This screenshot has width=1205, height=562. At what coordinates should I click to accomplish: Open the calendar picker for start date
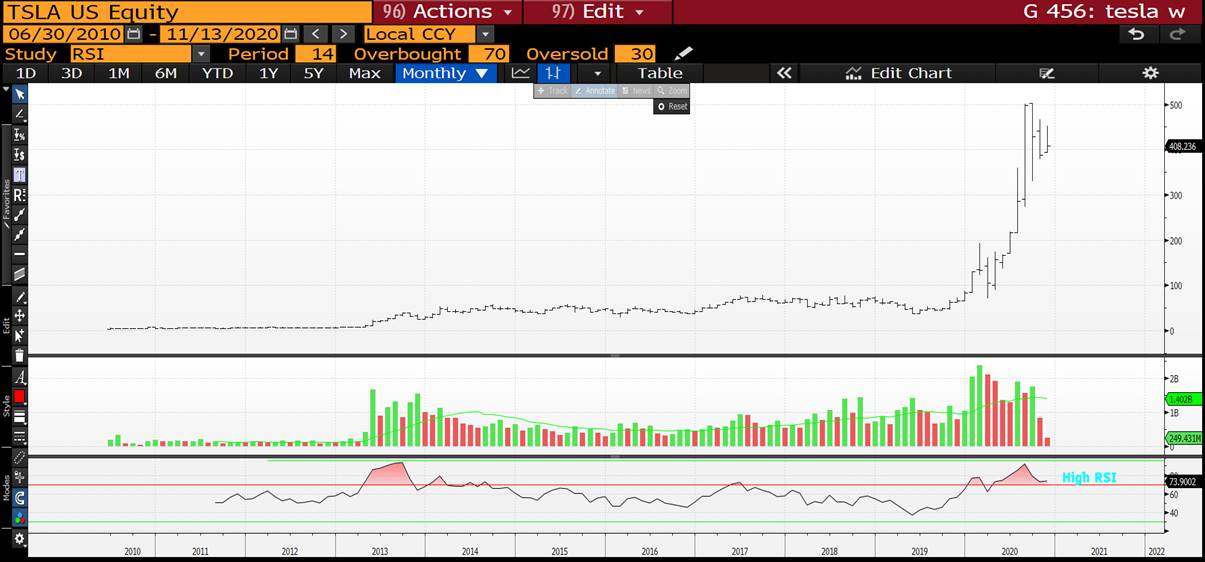[134, 33]
